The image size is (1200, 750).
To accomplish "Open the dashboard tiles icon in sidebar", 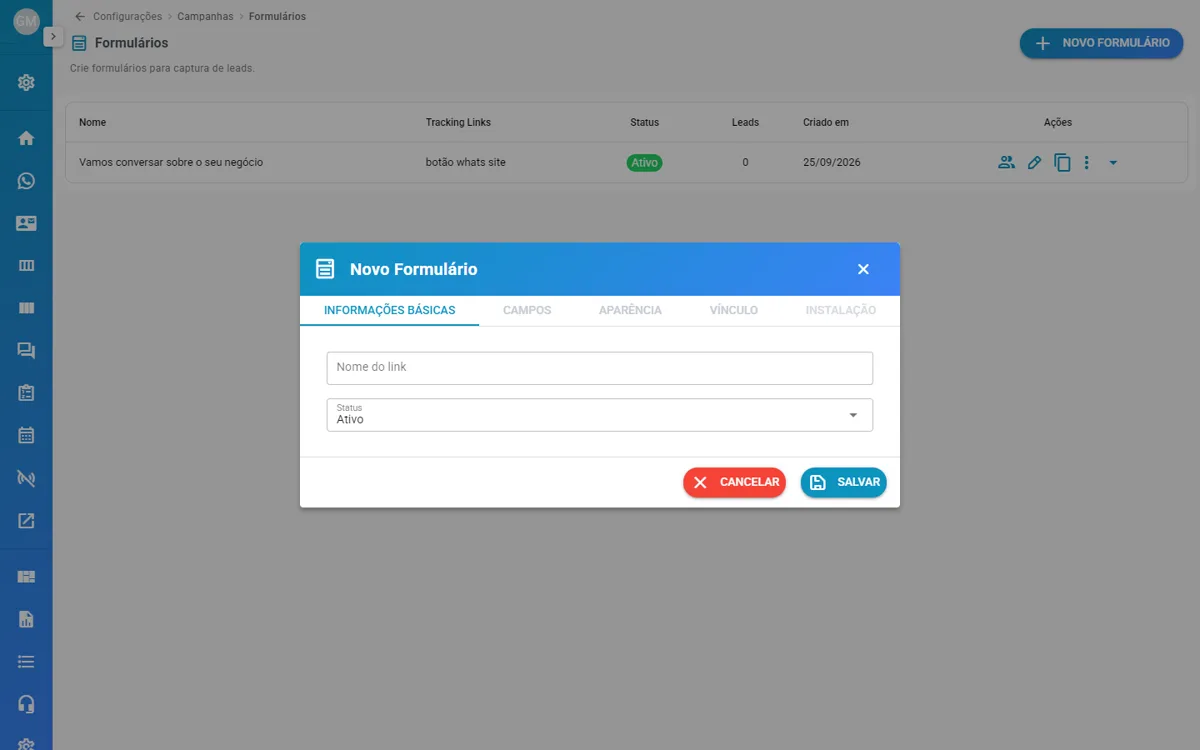I will 26,576.
